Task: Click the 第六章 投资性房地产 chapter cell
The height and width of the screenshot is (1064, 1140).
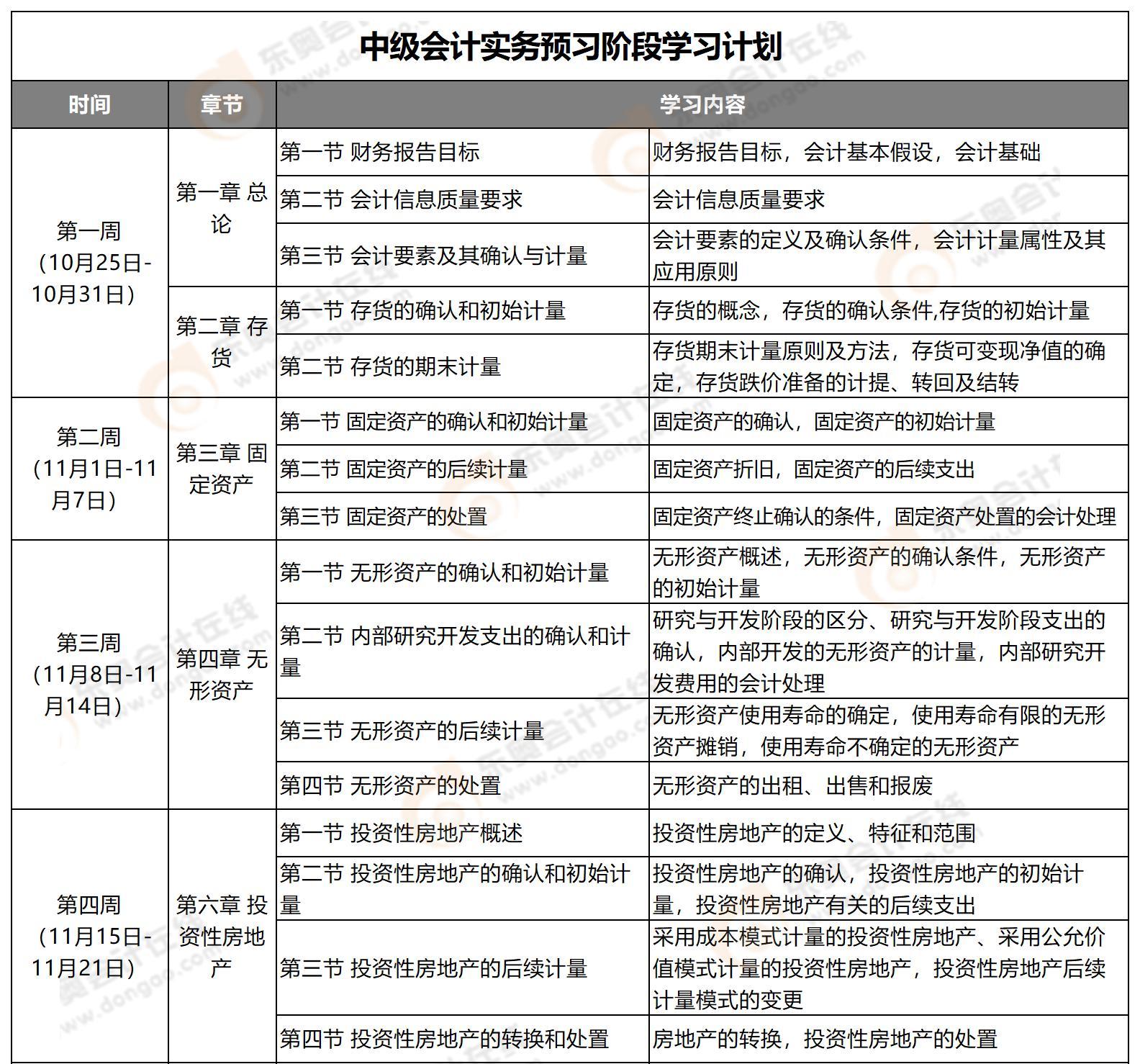Action: click(x=222, y=936)
